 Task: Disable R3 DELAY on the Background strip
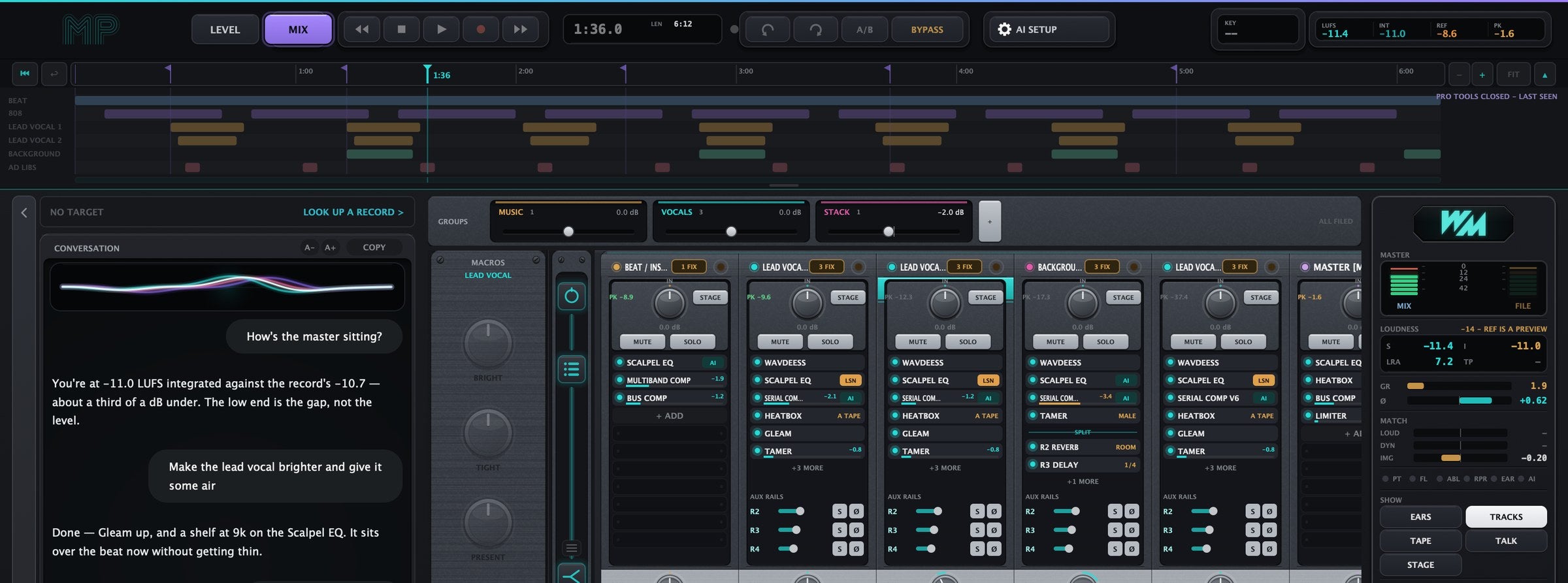click(x=1033, y=465)
